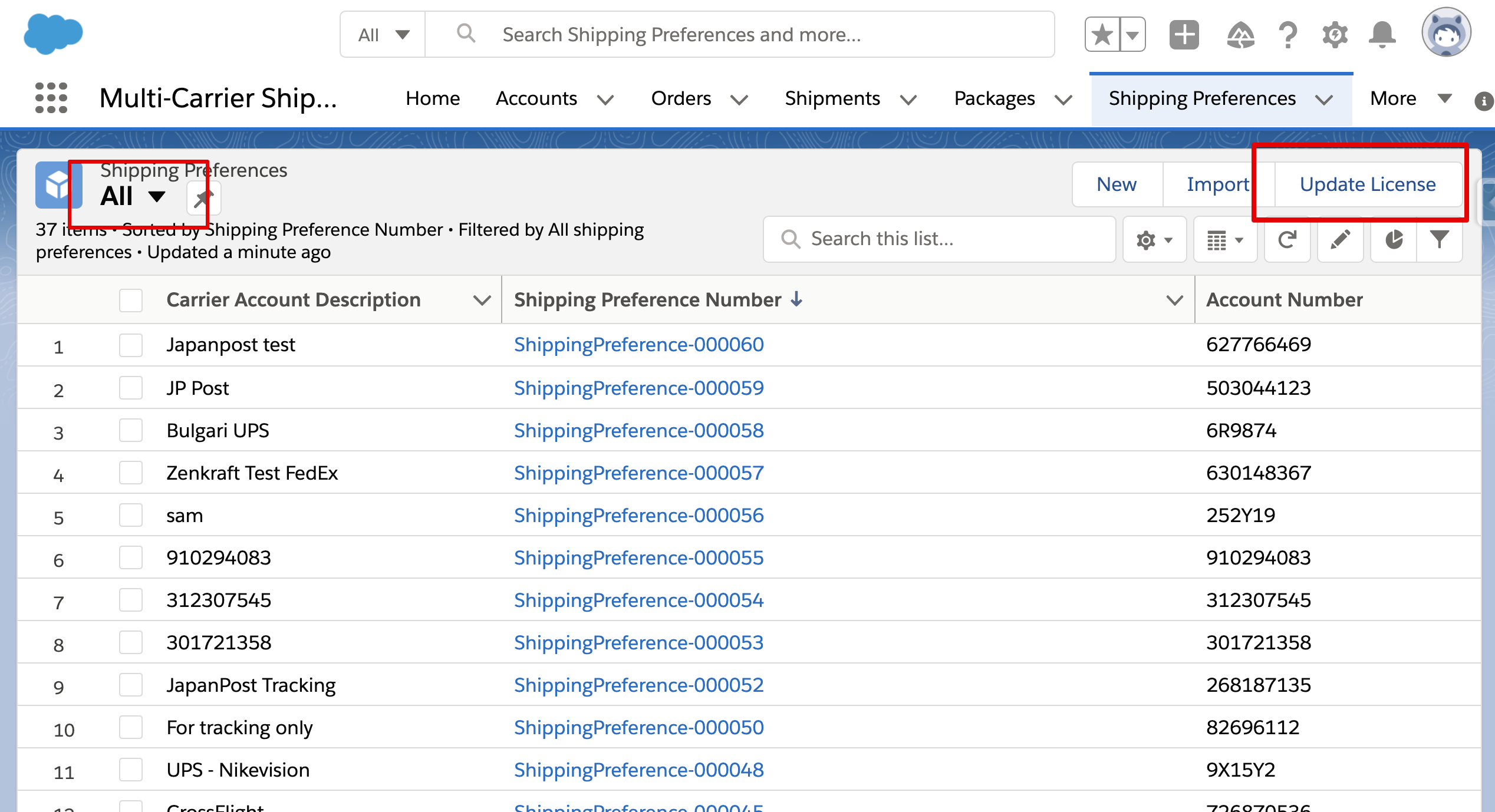The height and width of the screenshot is (812, 1495).
Task: Click the Search this list field
Action: point(939,239)
